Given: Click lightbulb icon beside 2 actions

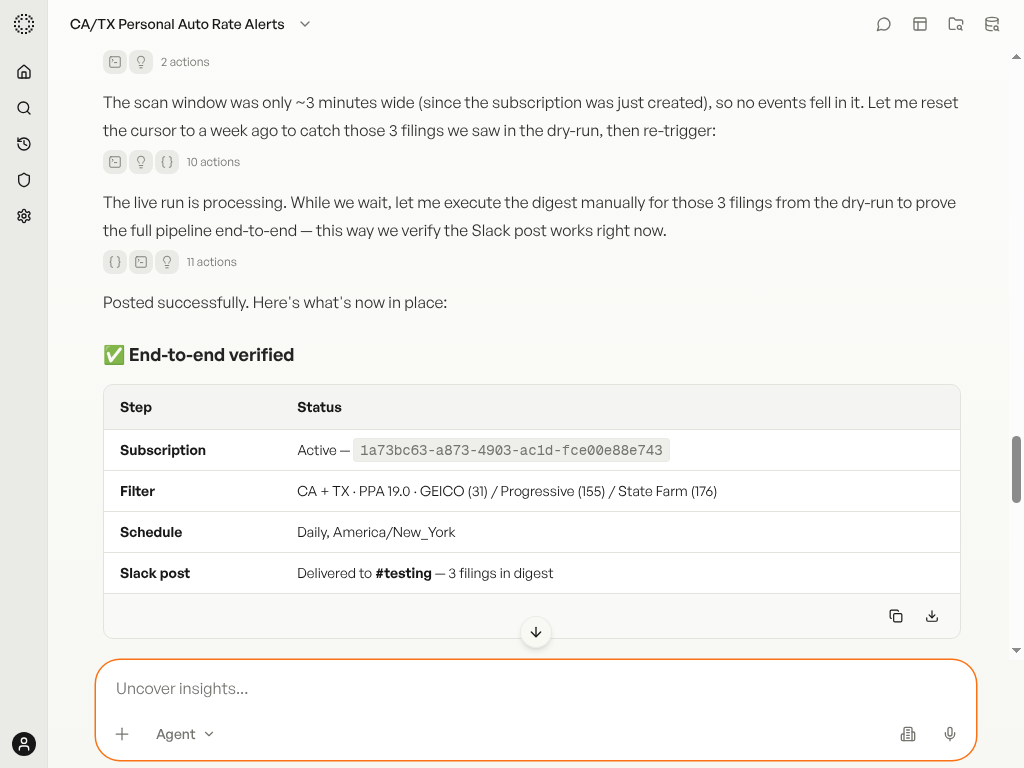Looking at the screenshot, I should point(141,62).
